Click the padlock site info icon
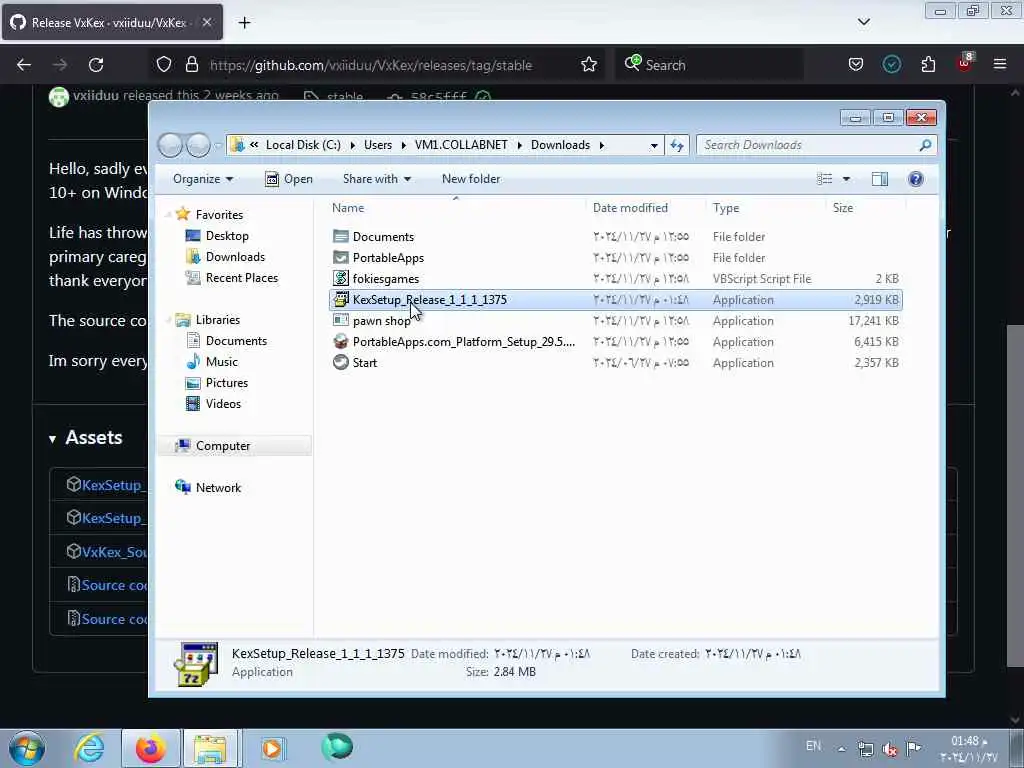 pos(191,65)
